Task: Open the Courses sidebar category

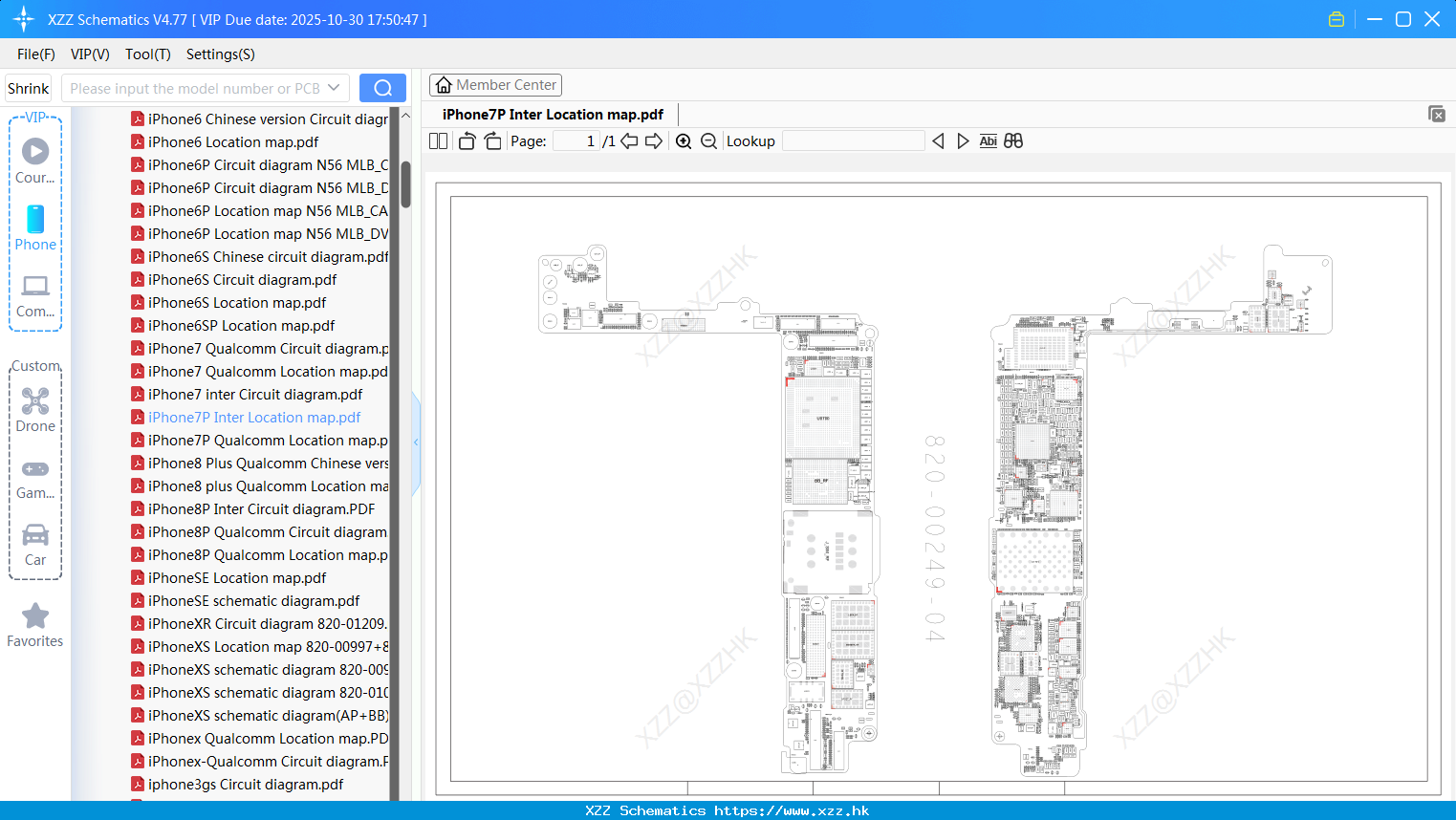Action: (35, 162)
